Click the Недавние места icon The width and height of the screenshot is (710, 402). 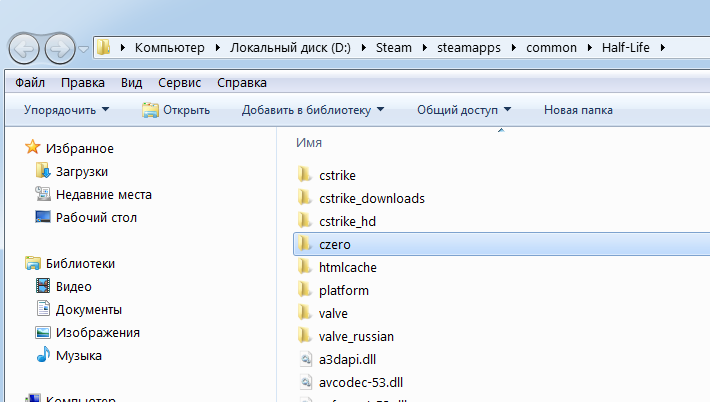coord(43,194)
